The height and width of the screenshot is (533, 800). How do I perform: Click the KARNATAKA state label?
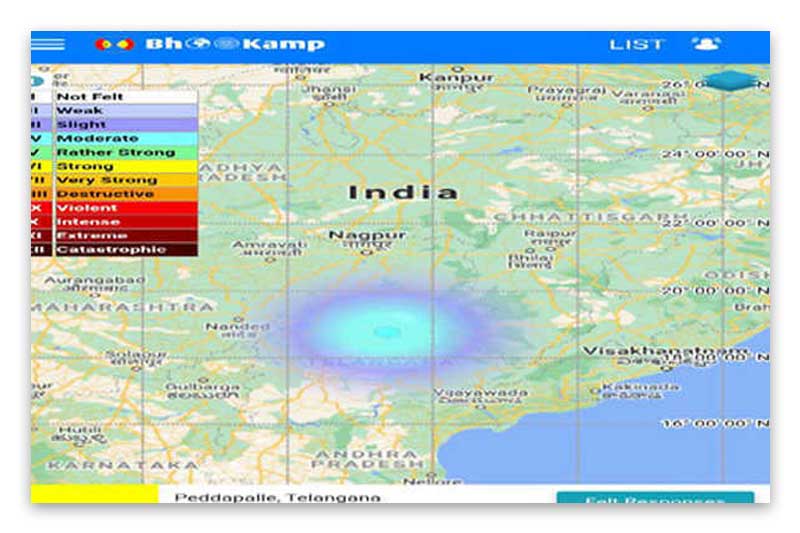pyautogui.click(x=123, y=465)
